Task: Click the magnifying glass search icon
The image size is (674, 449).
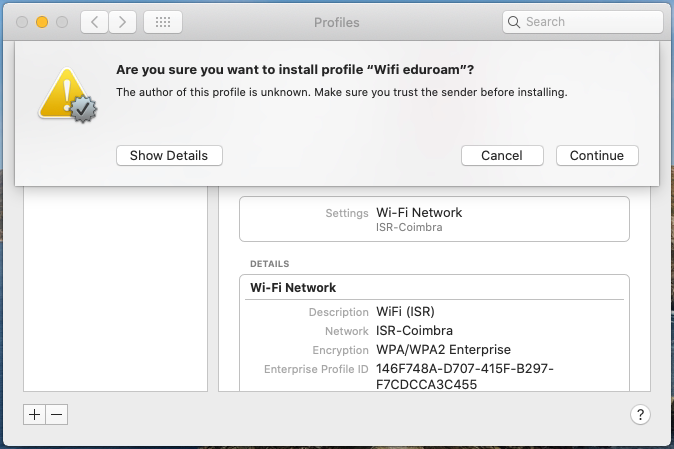Action: pos(514,22)
